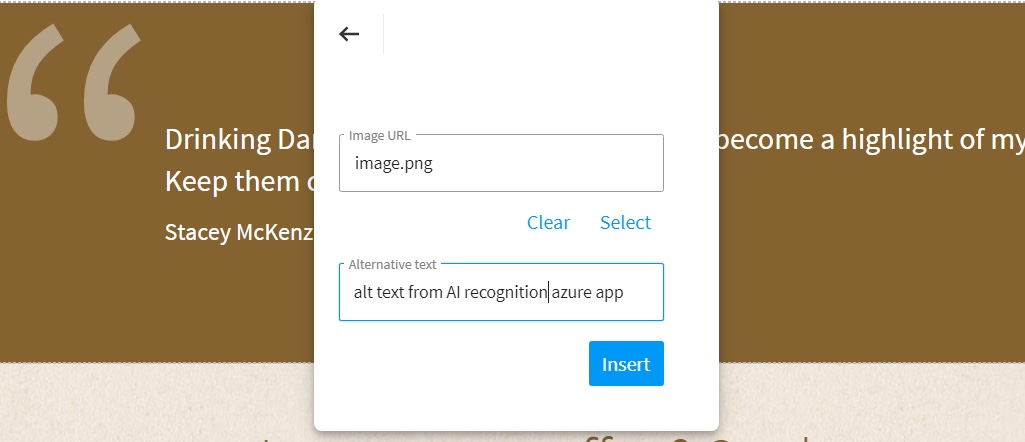Focus the Image URL field
Screen dimensions: 1025x442
coord(560,163)
